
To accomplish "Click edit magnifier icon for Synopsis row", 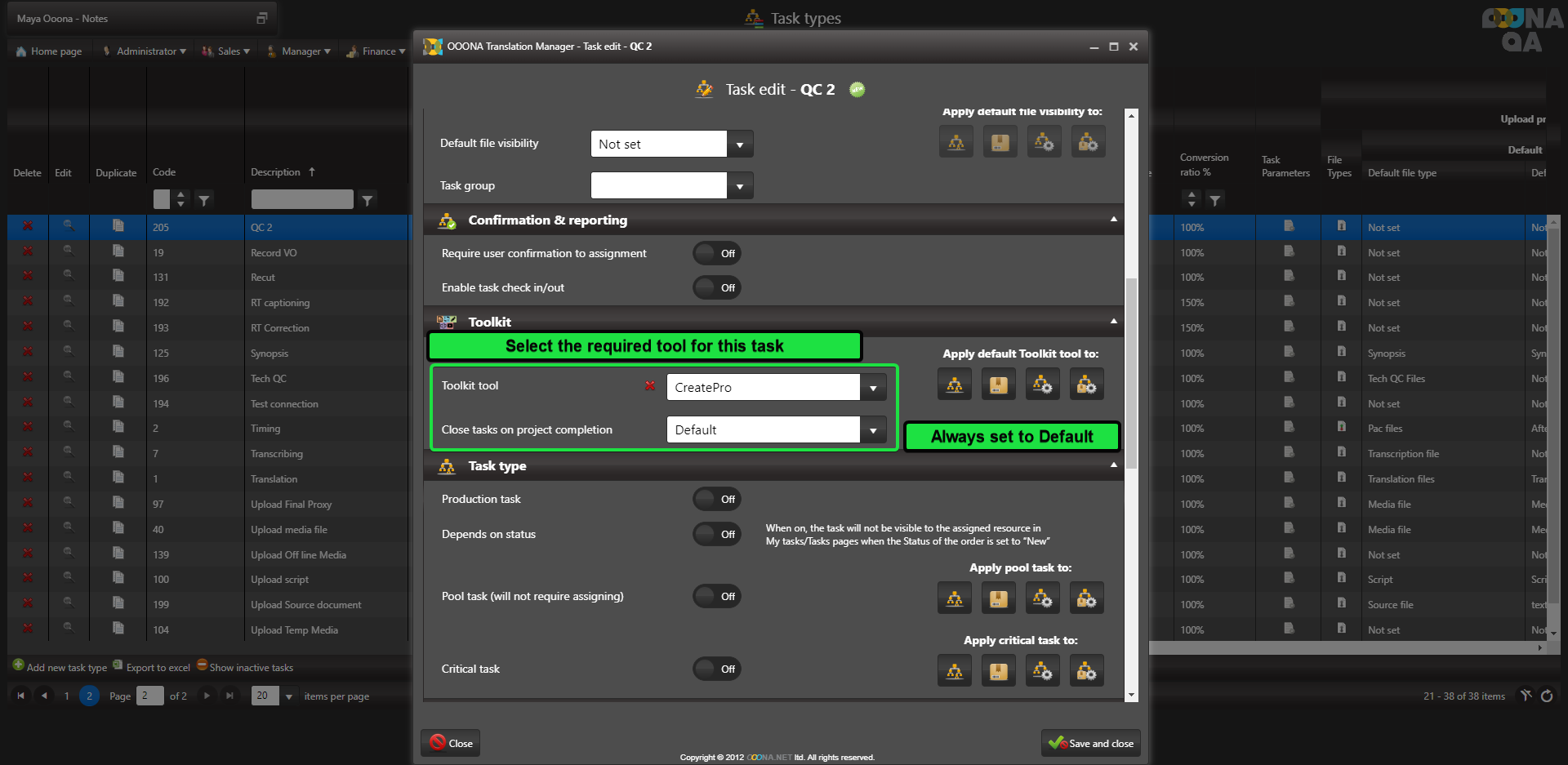I will 69,353.
